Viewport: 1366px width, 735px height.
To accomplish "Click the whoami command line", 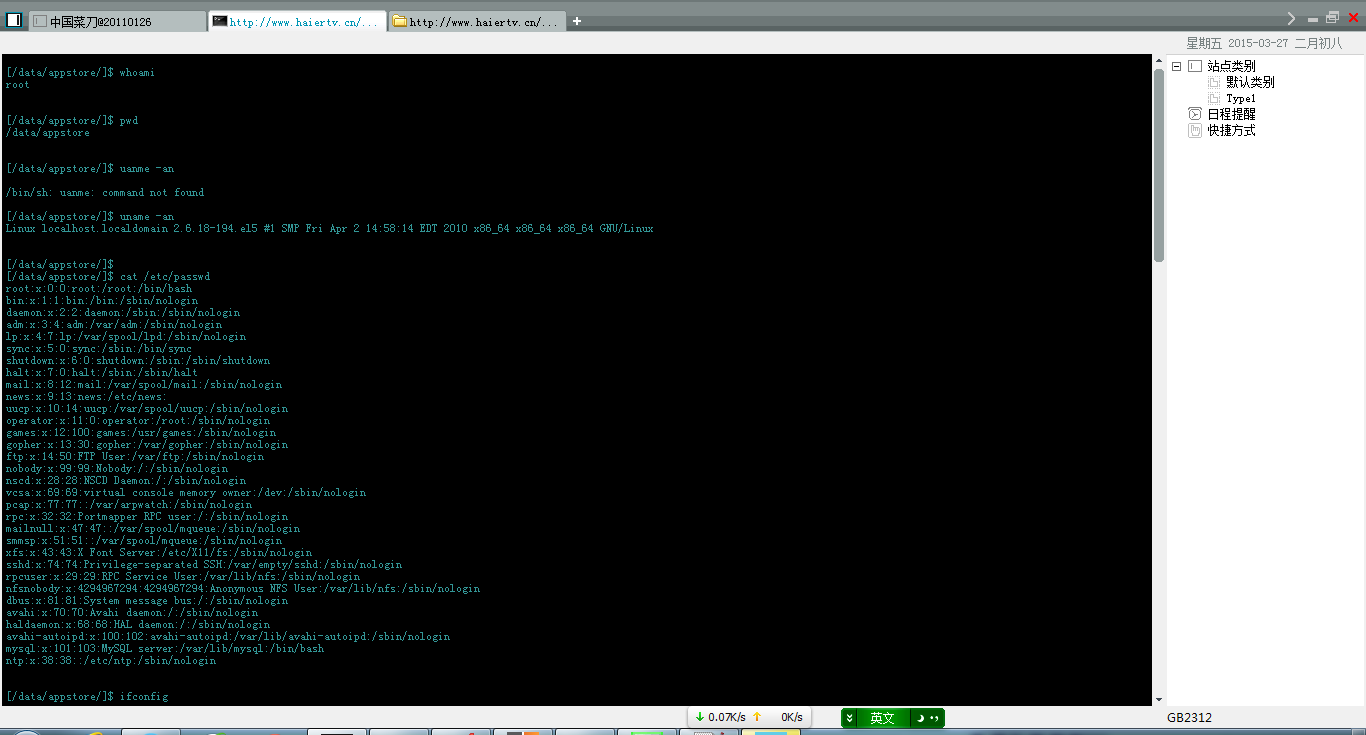I will (x=80, y=72).
